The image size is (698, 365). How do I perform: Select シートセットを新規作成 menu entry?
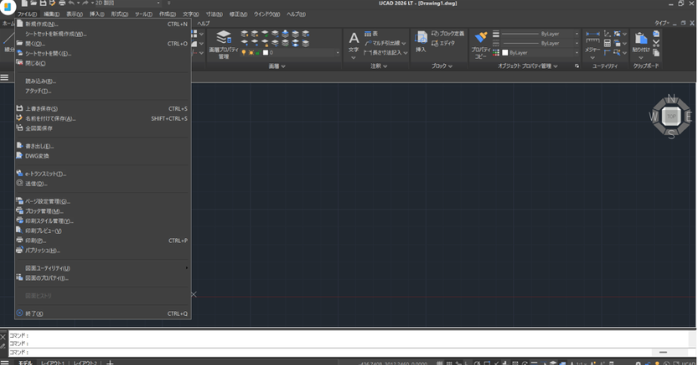point(103,34)
